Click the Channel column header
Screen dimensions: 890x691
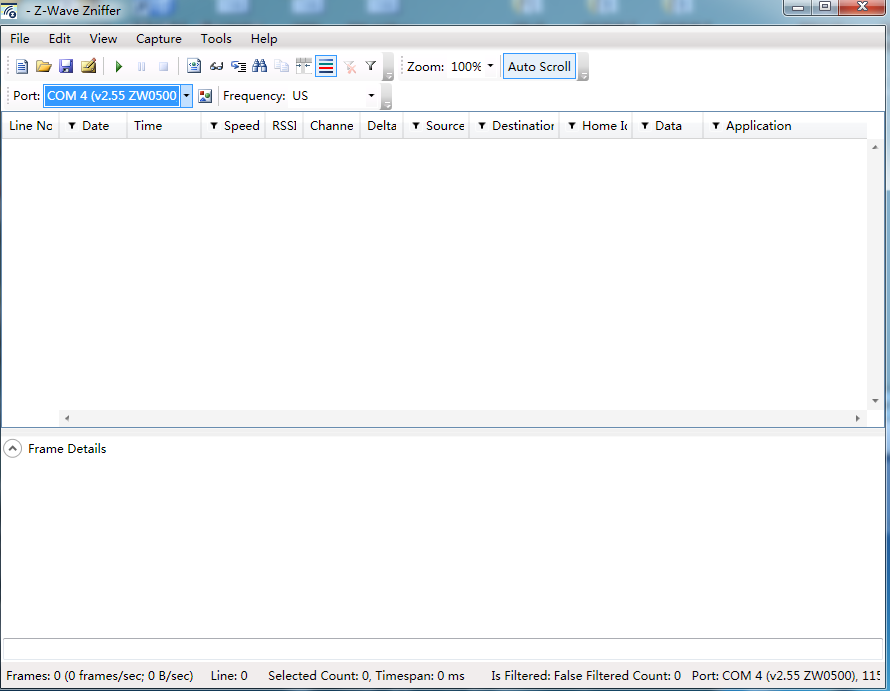tap(331, 125)
